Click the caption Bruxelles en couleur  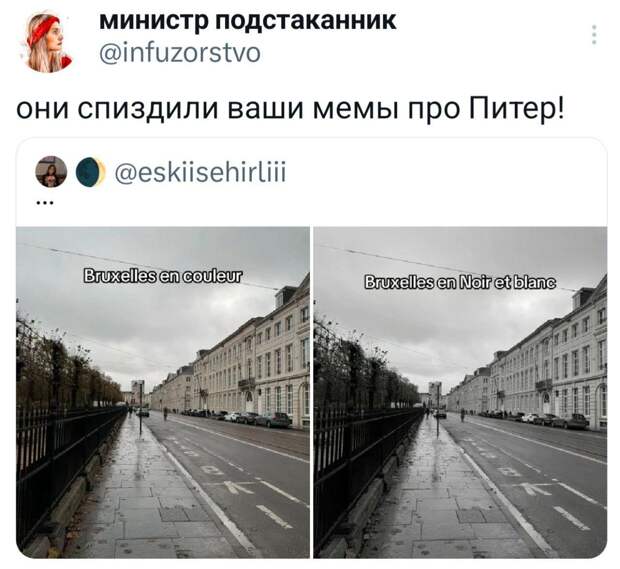162,276
